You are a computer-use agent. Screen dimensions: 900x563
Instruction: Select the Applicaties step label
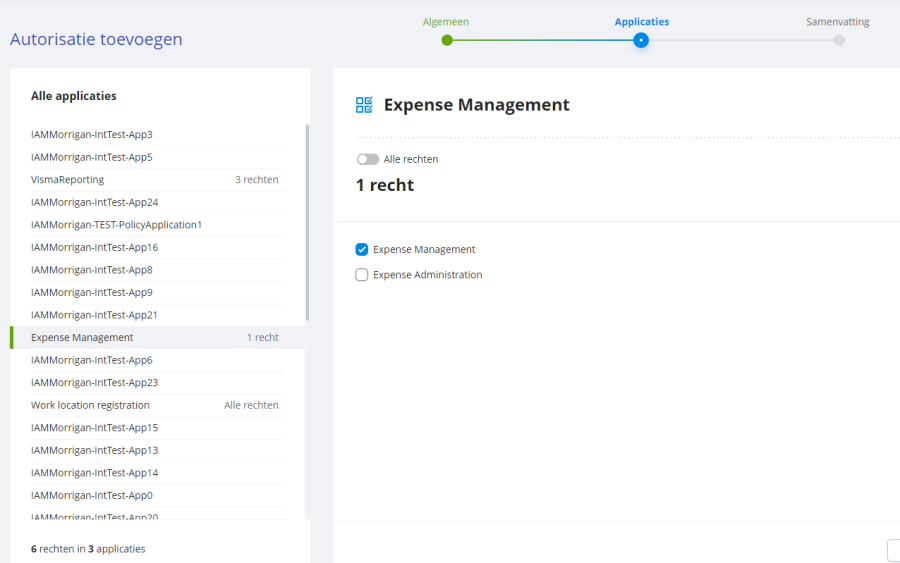click(642, 22)
